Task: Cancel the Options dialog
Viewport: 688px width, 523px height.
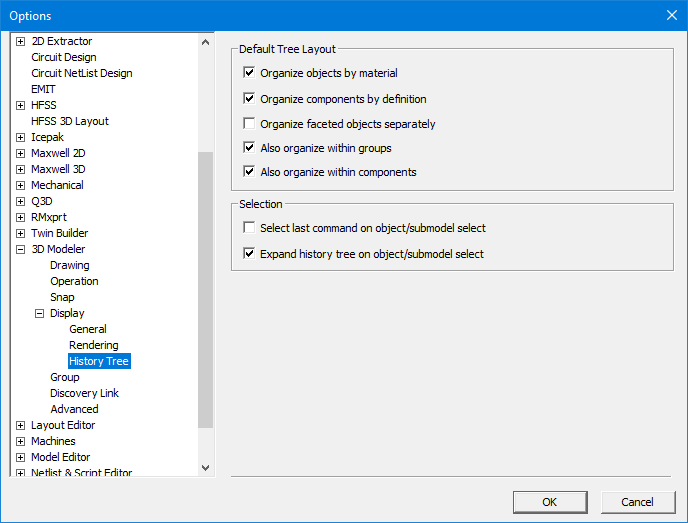Action: [x=638, y=502]
